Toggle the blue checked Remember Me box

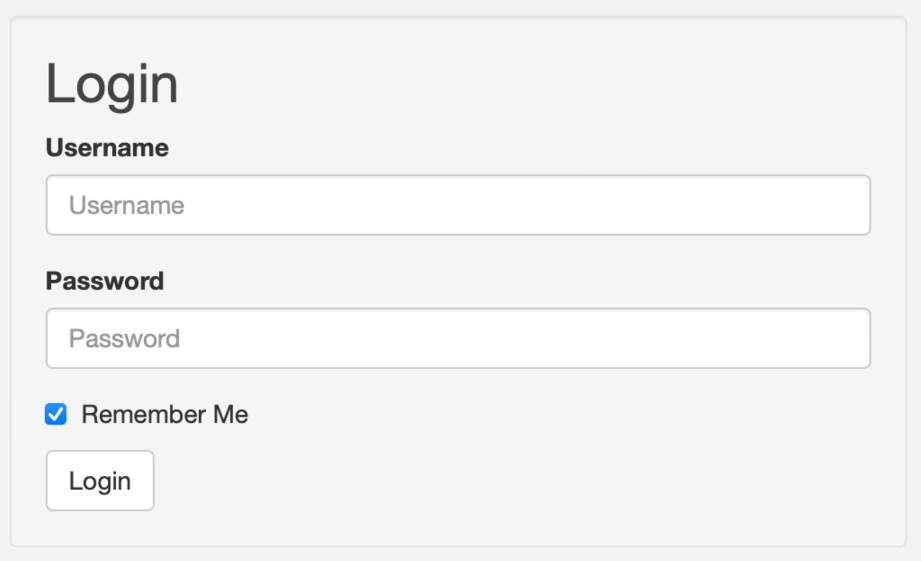point(56,414)
